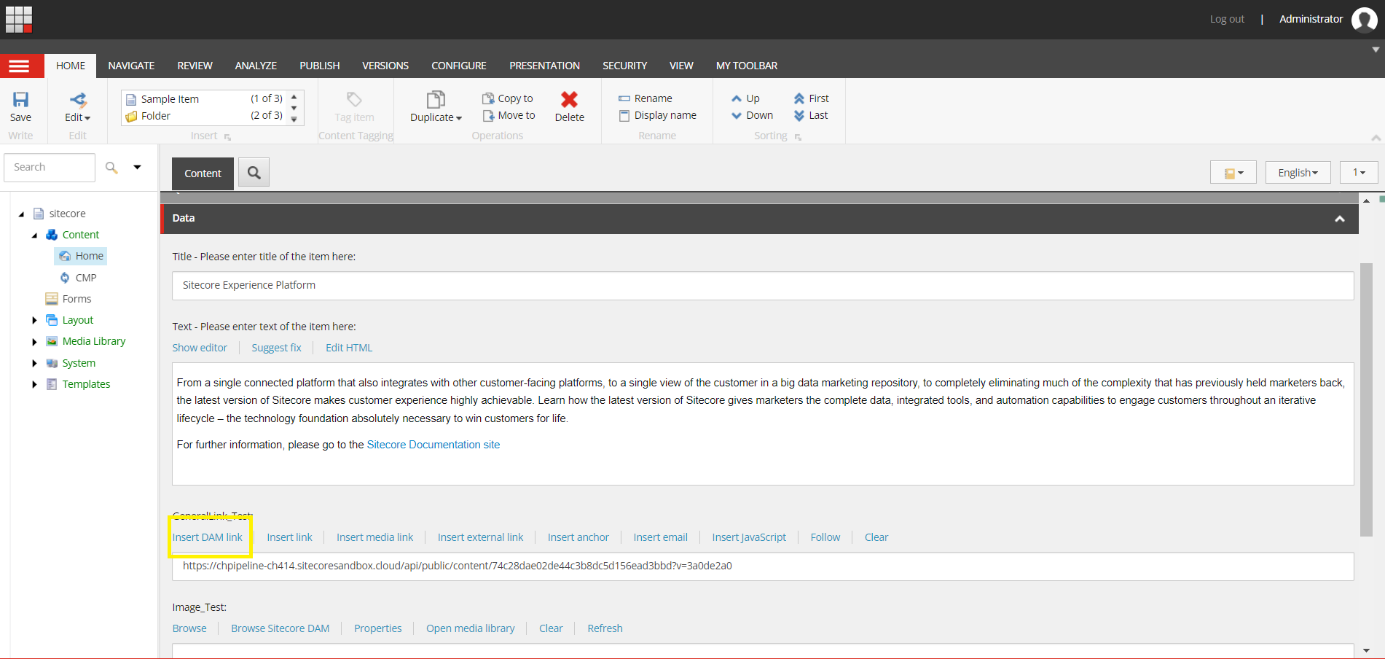Rename the item
Viewport: 1385px width, 659px height.
click(x=645, y=98)
